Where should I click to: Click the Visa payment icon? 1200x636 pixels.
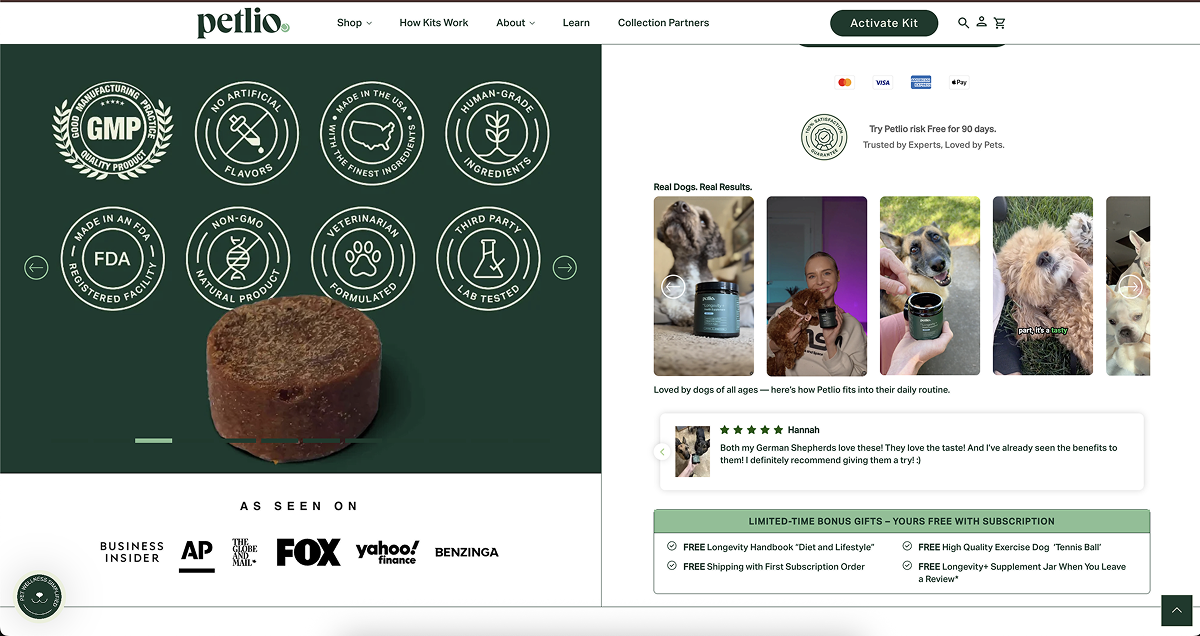[883, 82]
